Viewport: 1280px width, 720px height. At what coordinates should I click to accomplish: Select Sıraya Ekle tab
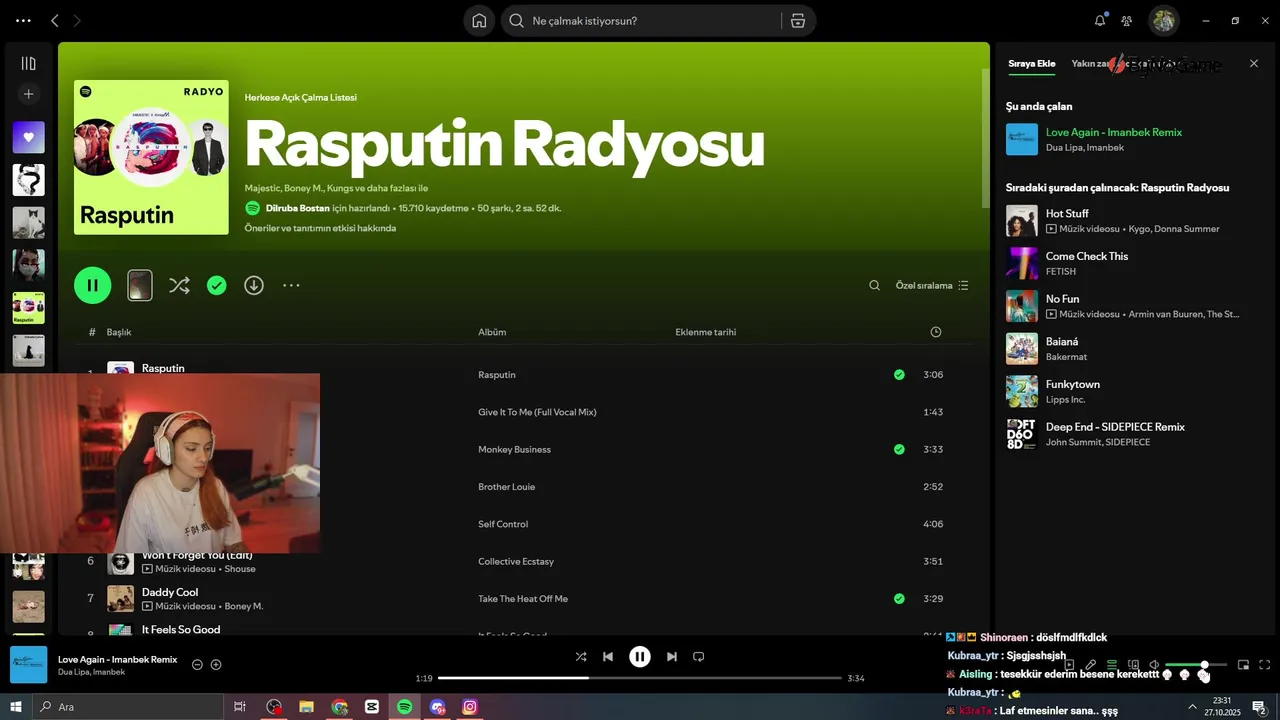coord(1031,64)
